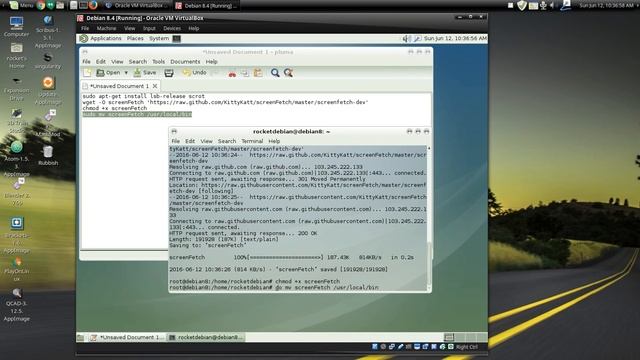This screenshot has width=640, height=360.
Task: Click the host panel shield security icon
Action: pyautogui.click(x=522, y=5)
